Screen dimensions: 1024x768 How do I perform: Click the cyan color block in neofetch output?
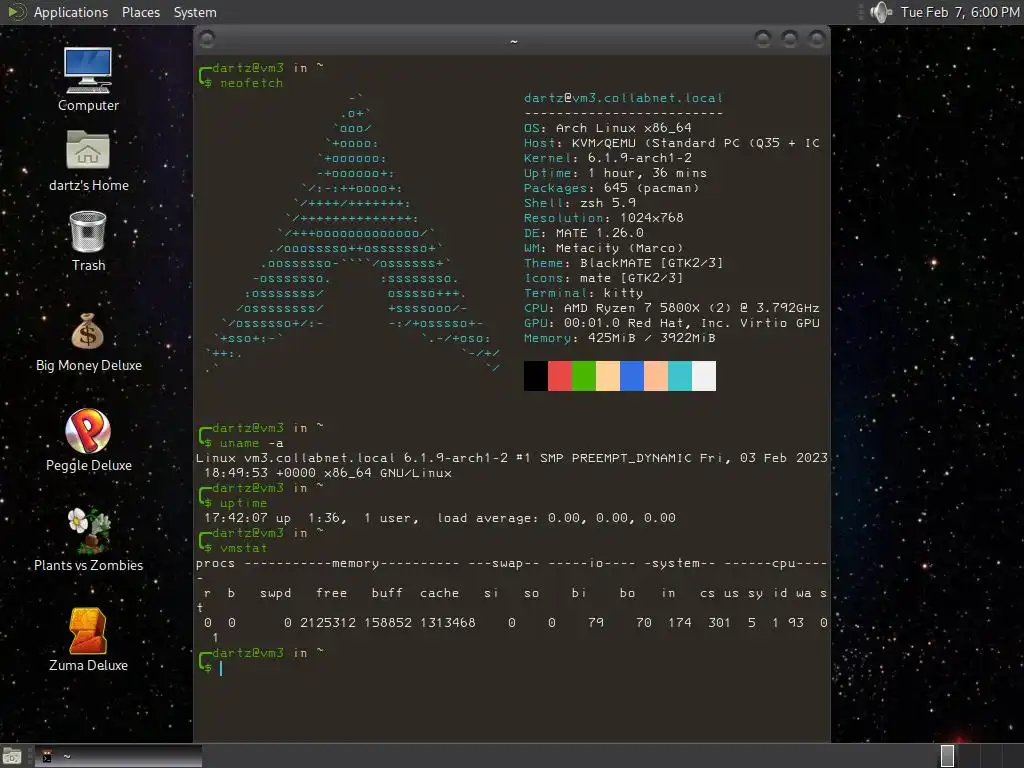tap(680, 376)
